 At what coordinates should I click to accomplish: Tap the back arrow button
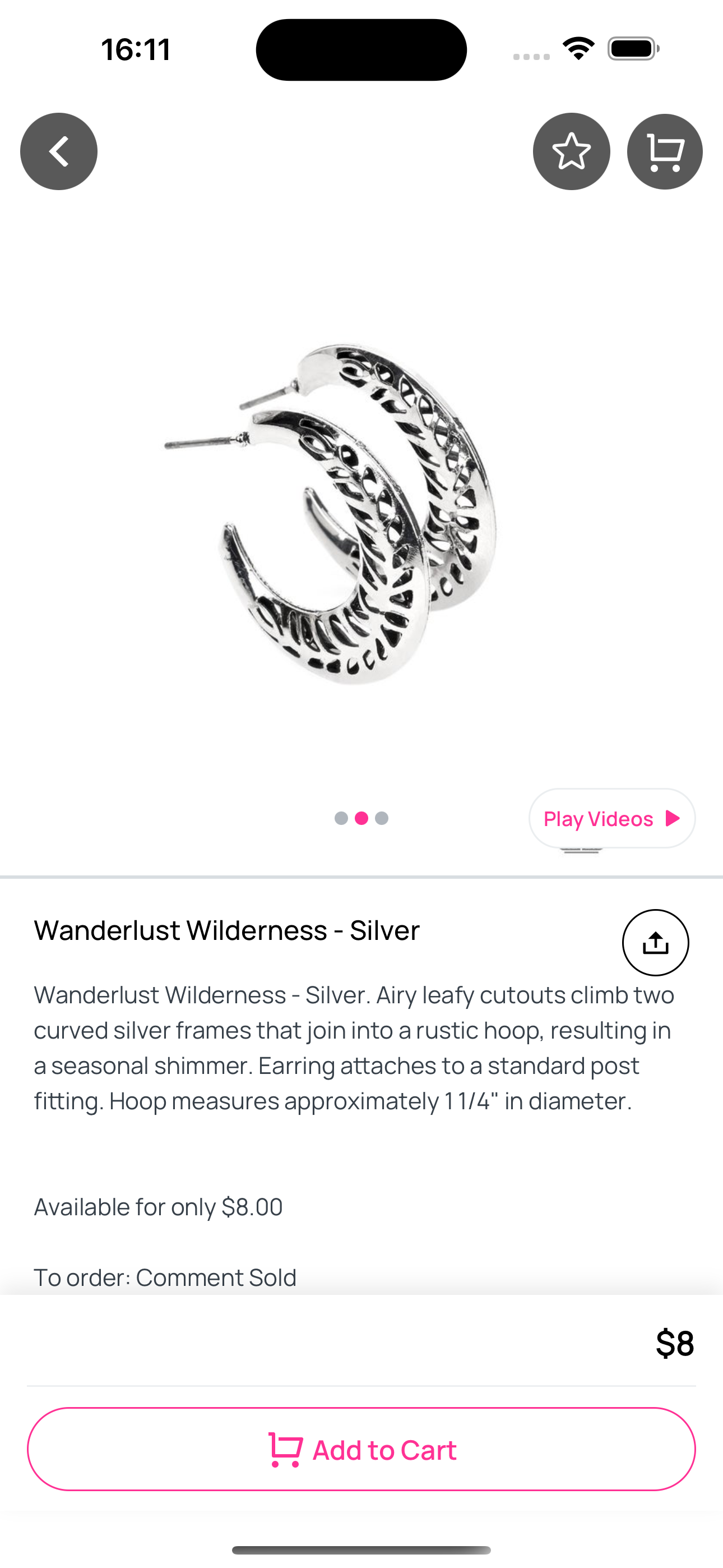coord(59,151)
